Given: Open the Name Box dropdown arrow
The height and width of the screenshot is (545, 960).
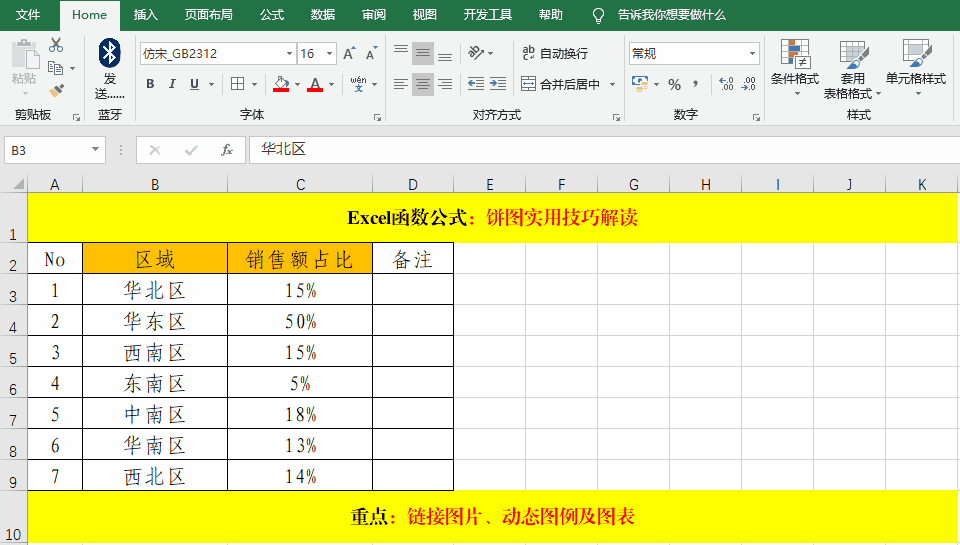Looking at the screenshot, I should tap(96, 149).
